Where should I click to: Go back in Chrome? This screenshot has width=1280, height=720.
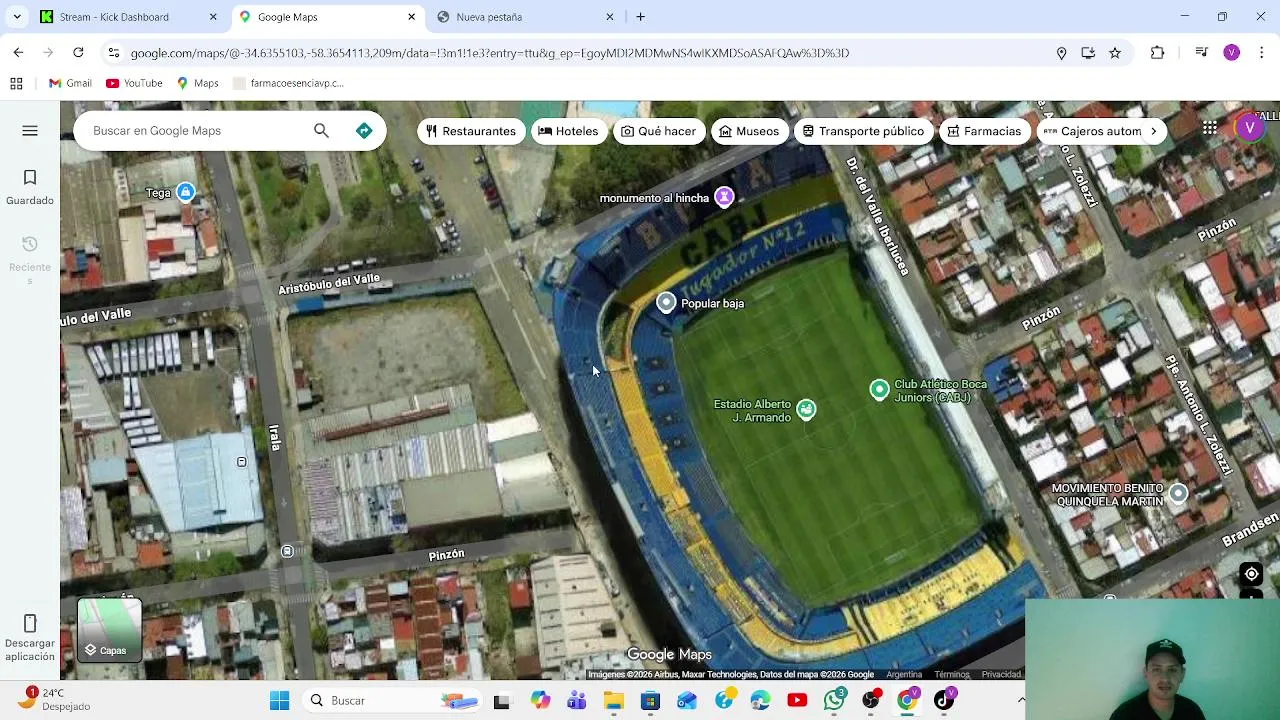[x=18, y=53]
